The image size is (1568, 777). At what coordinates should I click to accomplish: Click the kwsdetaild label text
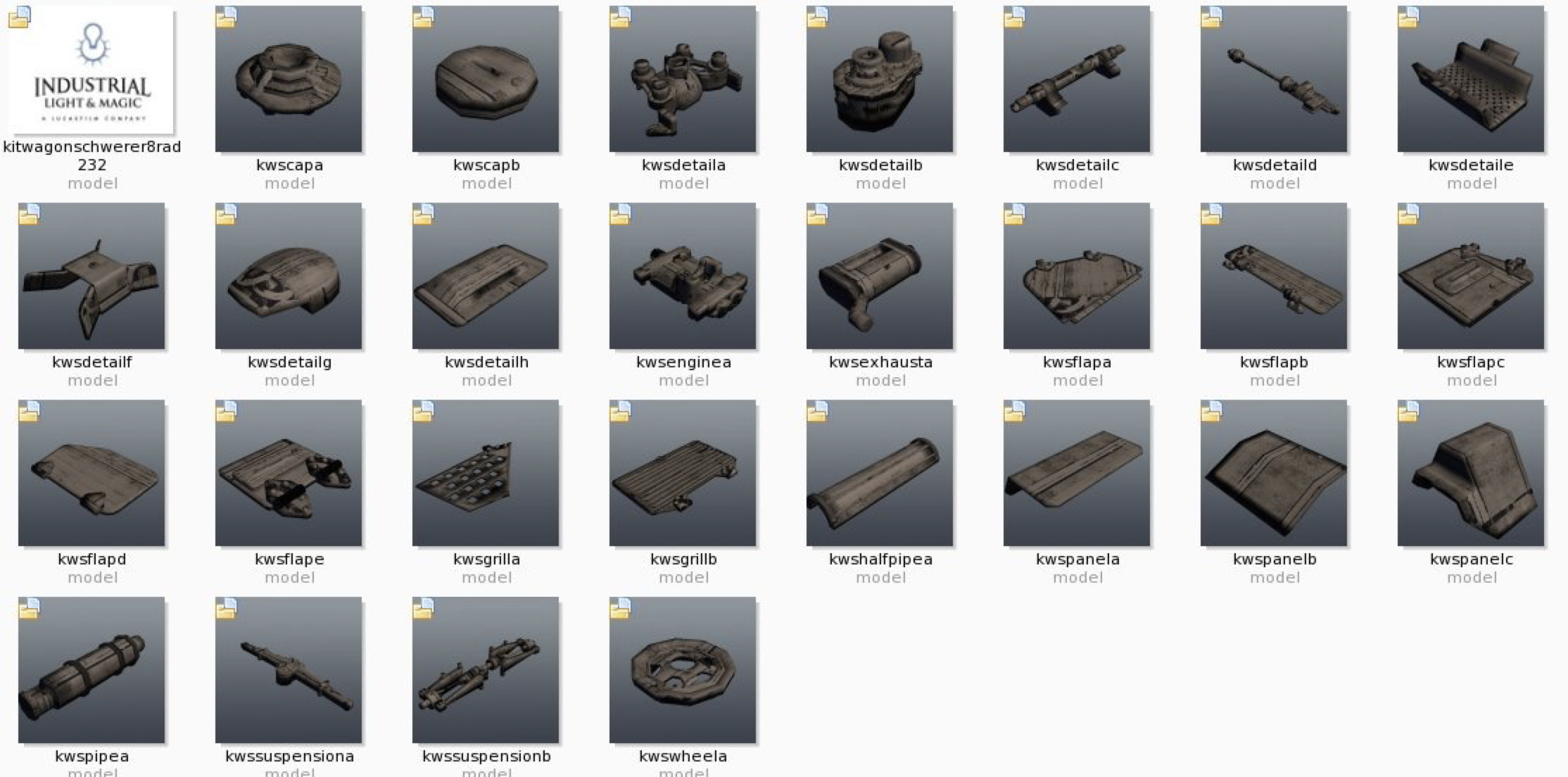(x=1275, y=165)
